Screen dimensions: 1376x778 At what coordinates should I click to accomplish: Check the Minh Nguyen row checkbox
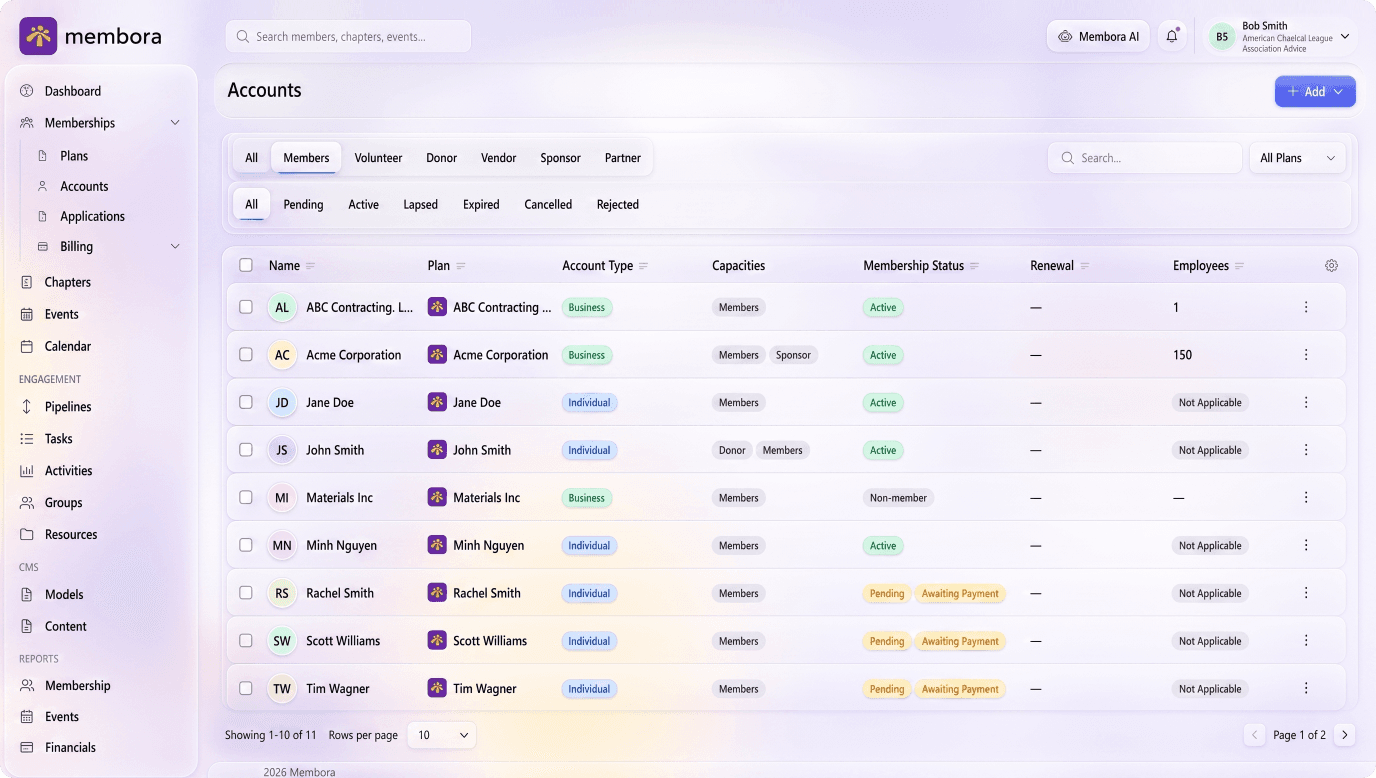[246, 545]
